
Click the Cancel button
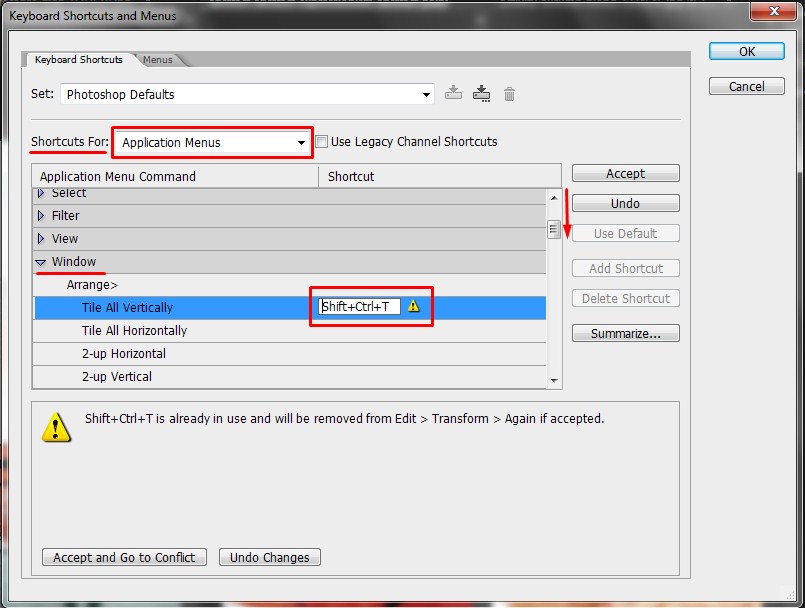click(x=746, y=86)
